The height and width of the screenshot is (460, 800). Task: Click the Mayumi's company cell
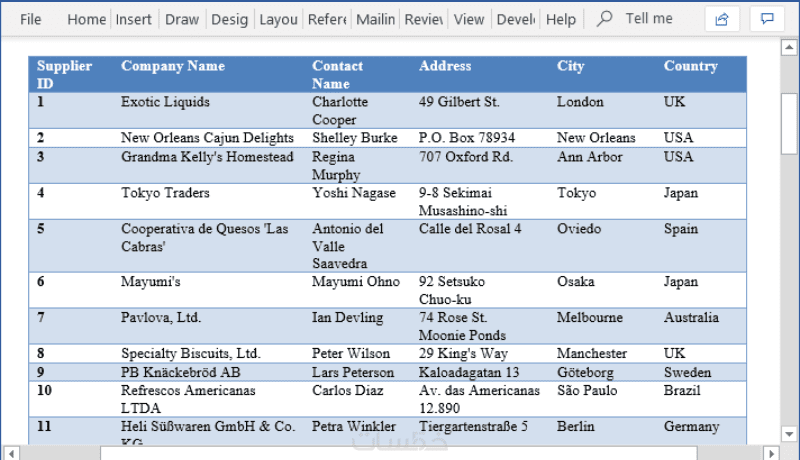(209, 290)
